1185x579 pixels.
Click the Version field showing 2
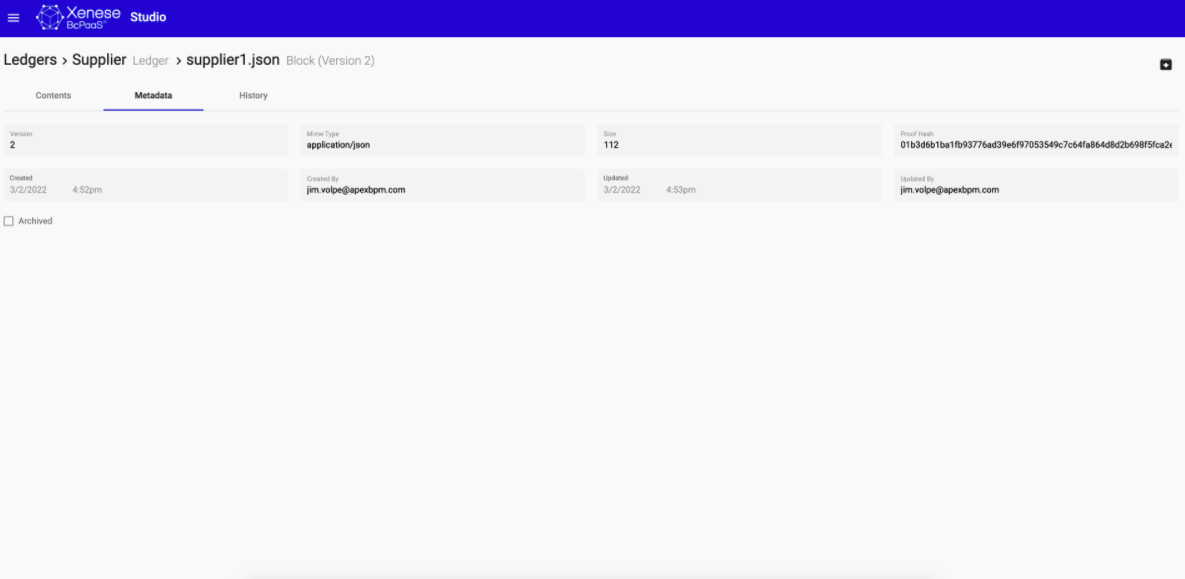tap(146, 140)
